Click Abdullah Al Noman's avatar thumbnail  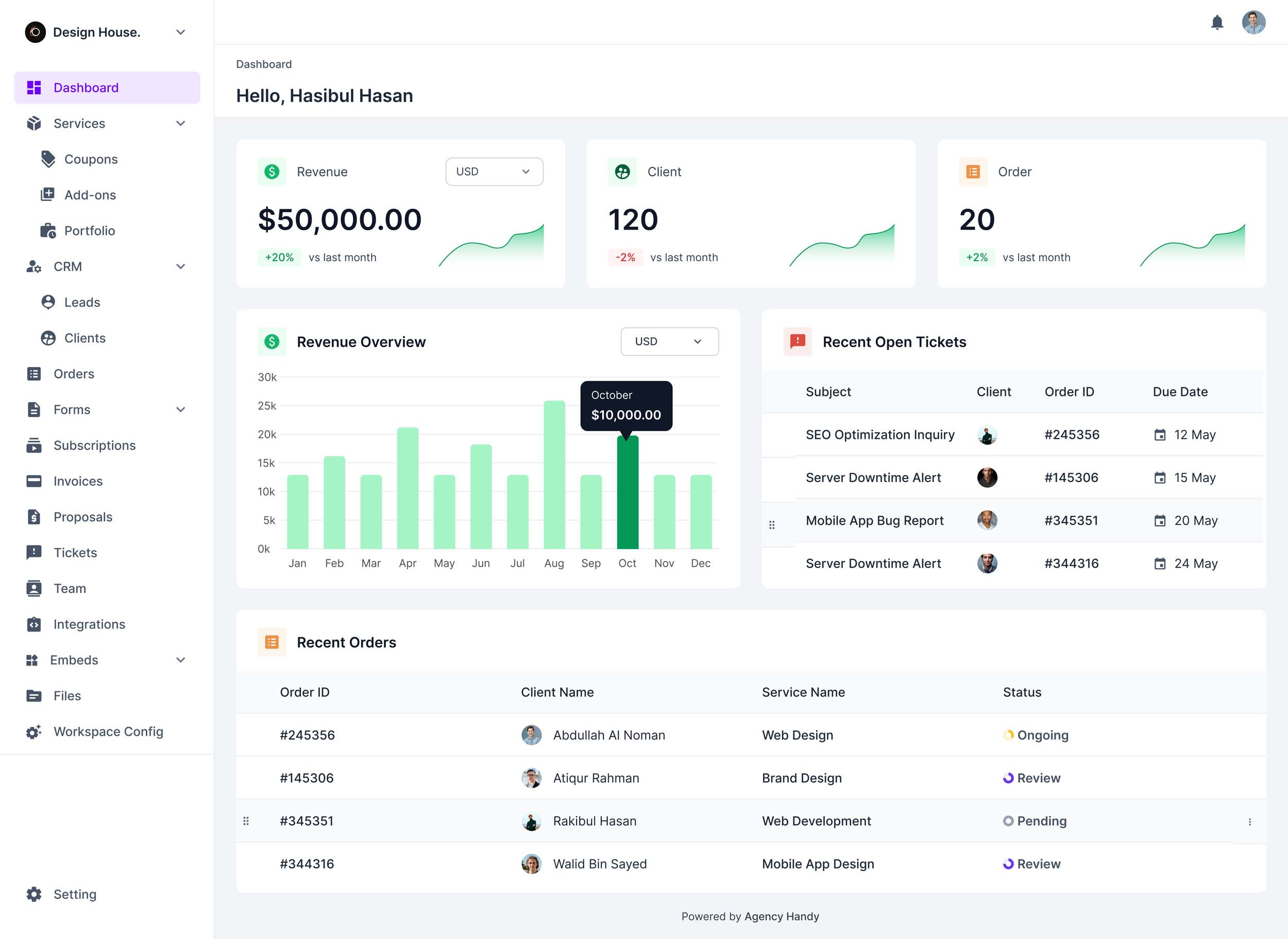532,735
